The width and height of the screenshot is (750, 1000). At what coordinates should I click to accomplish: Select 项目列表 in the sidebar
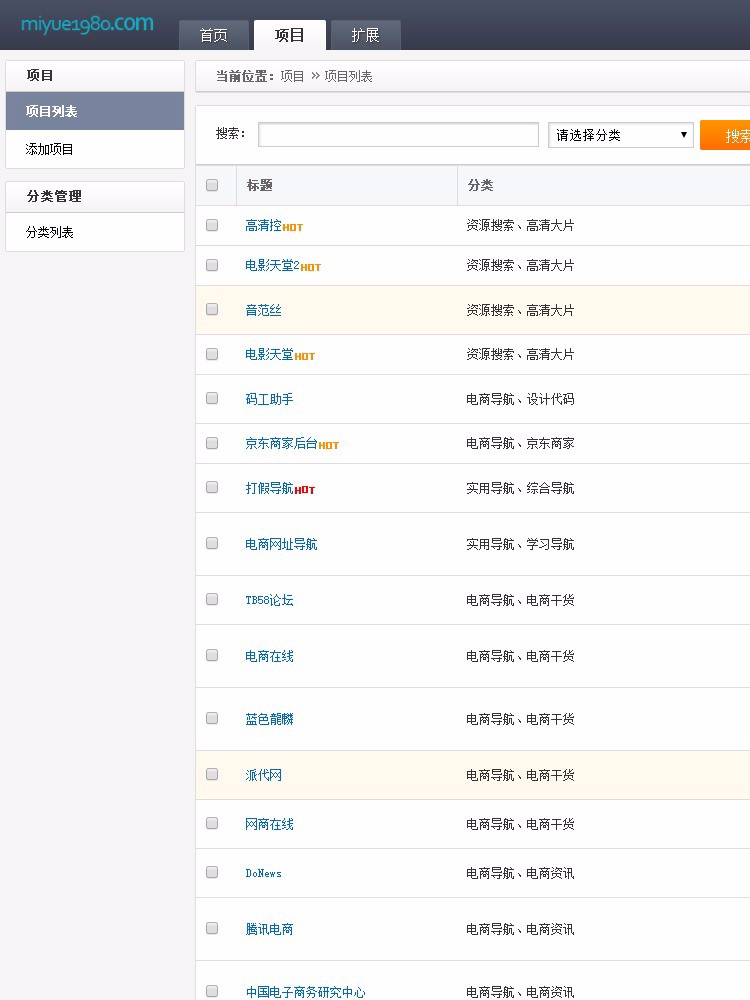pyautogui.click(x=95, y=111)
